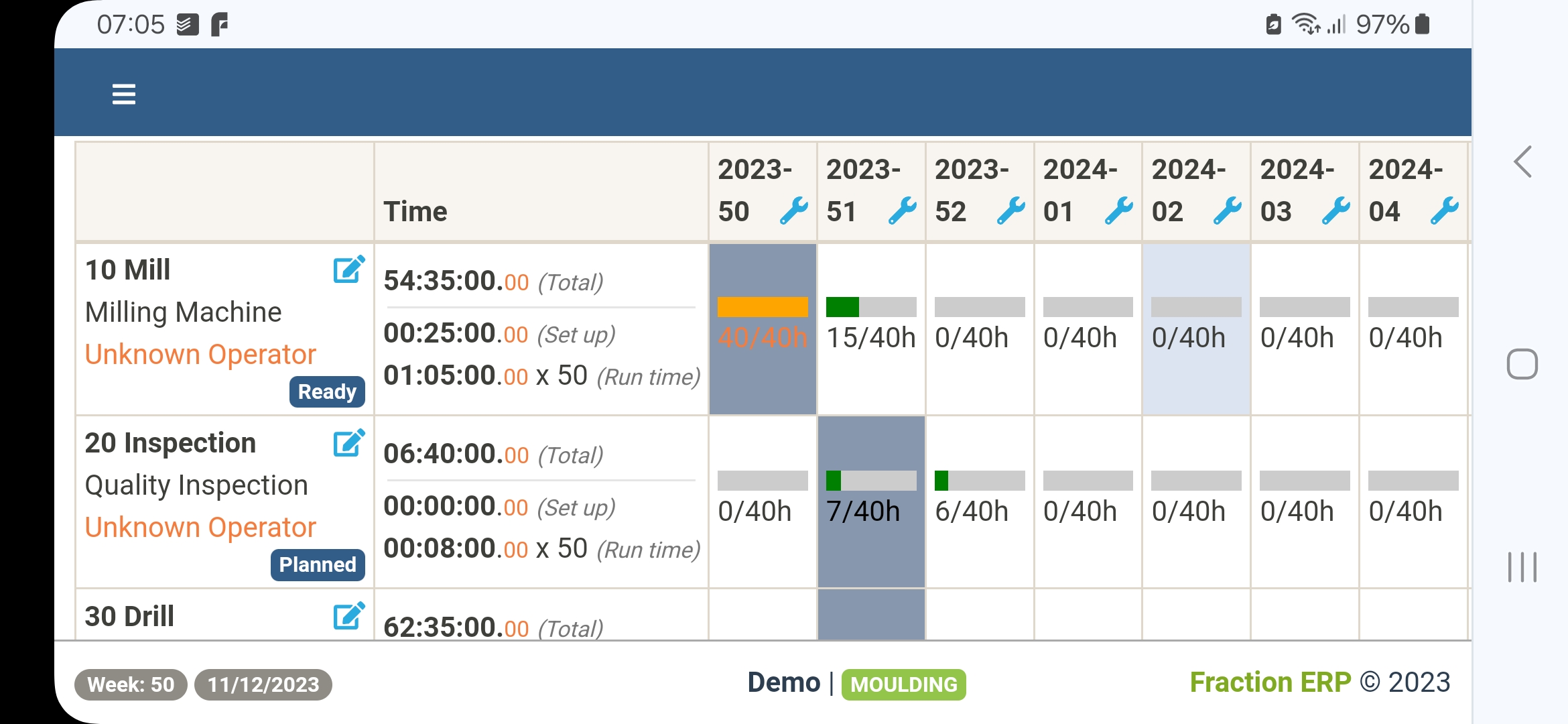This screenshot has width=1568, height=724.
Task: Open Unknown Operator link for Quality Inspection
Action: click(x=200, y=528)
